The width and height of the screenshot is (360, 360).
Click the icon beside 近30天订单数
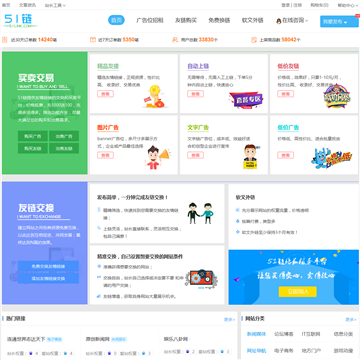pyautogui.click(x=5, y=40)
